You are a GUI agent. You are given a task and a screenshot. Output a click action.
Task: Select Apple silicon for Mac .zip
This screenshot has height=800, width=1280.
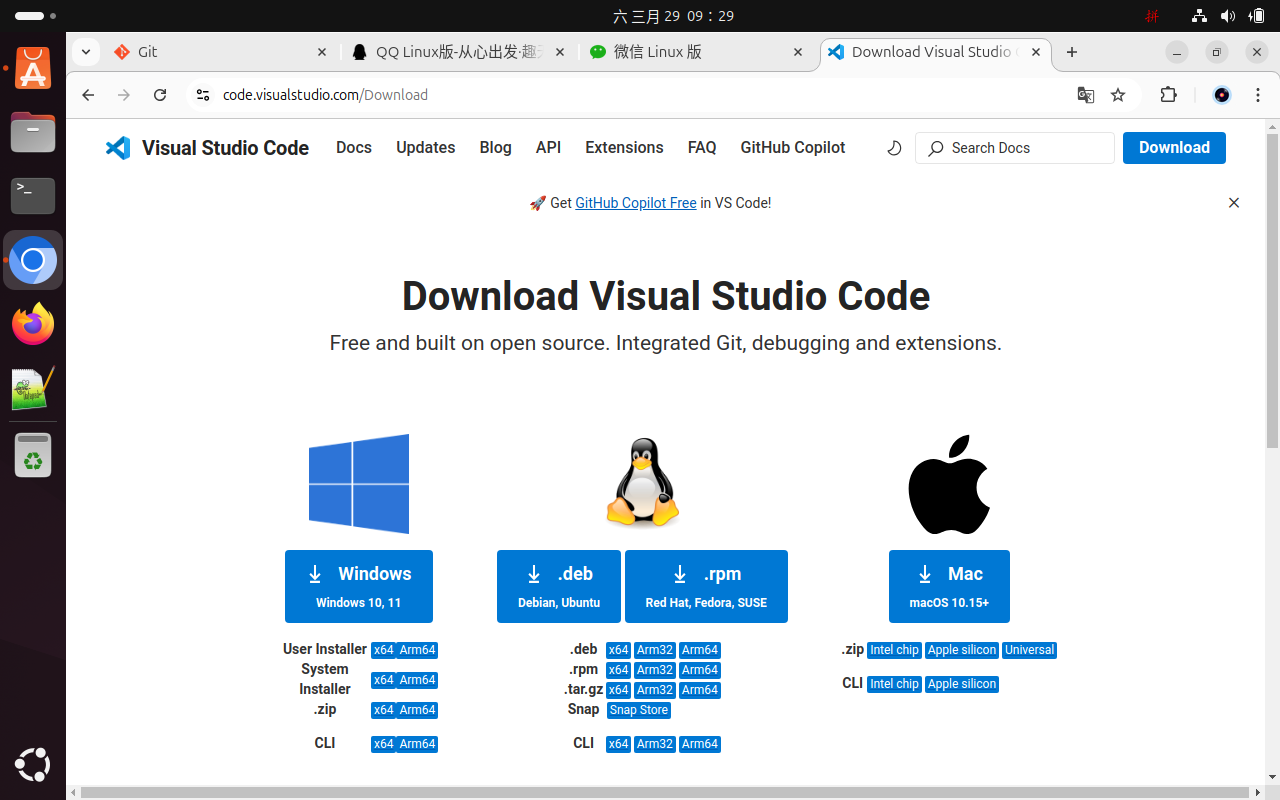pyautogui.click(x=962, y=650)
